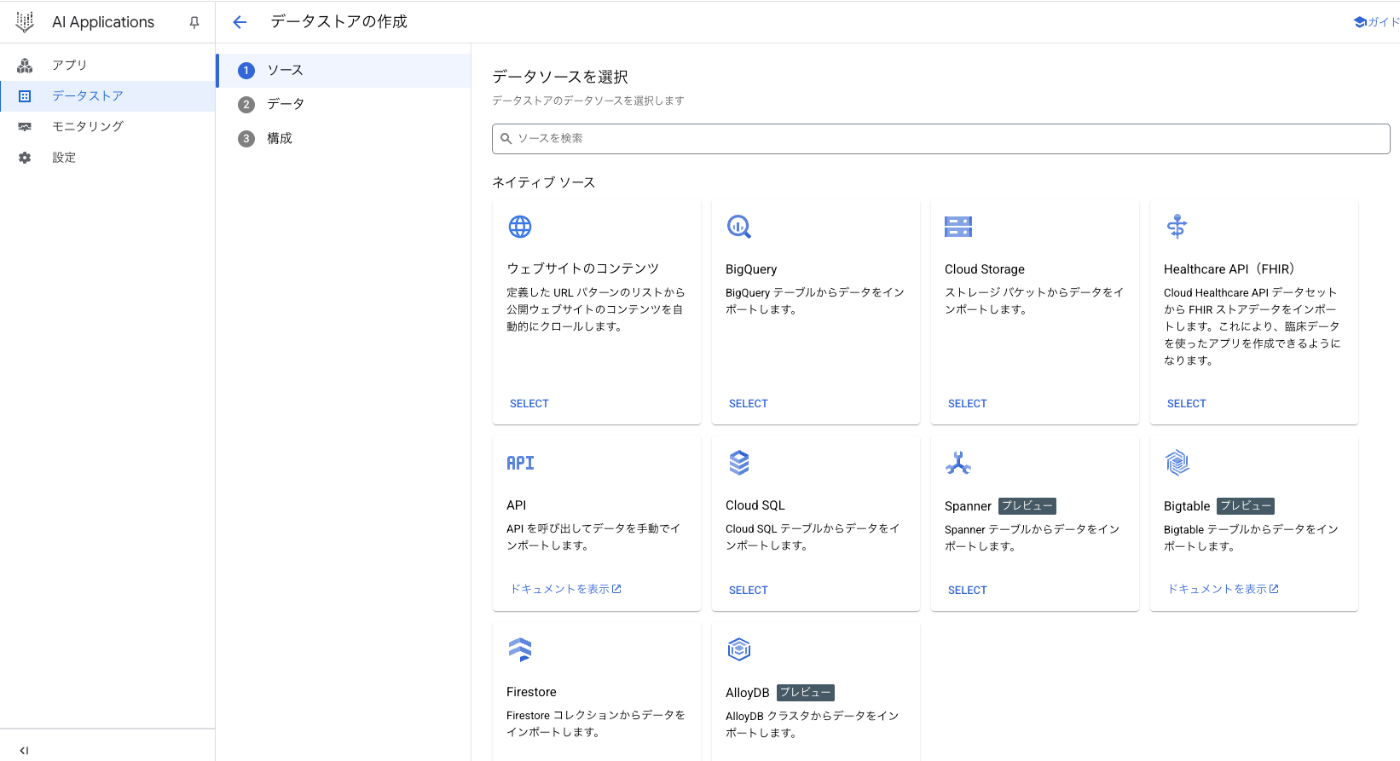Click the プレビュー badge on Bigtable
Screen dimensions: 1400x761
pyautogui.click(x=1245, y=506)
